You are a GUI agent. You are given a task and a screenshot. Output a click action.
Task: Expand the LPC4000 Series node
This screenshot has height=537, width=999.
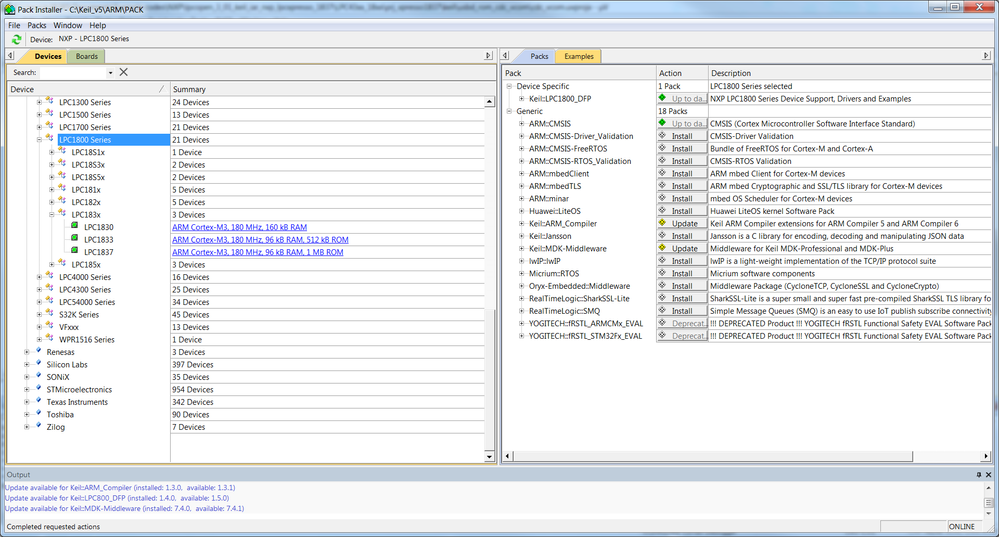point(40,277)
